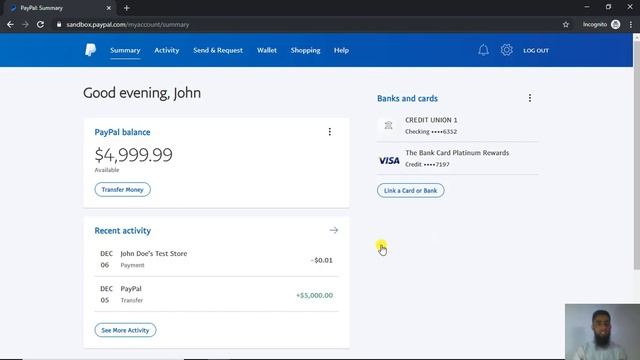Open the PayPal balance heading link
This screenshot has height=360, width=640.
point(122,132)
